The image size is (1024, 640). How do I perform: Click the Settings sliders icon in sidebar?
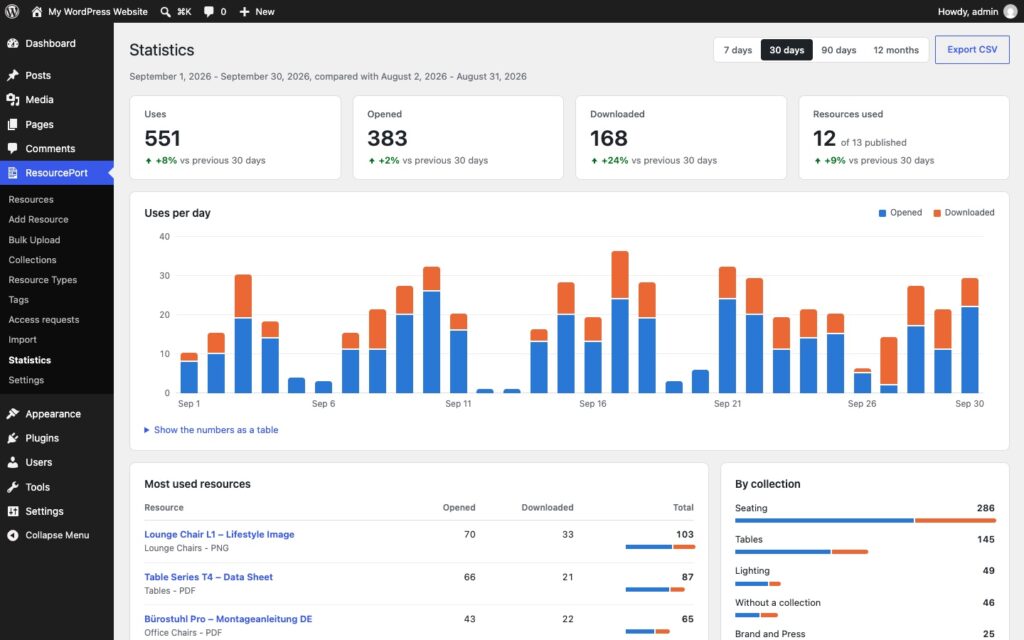tap(12, 511)
